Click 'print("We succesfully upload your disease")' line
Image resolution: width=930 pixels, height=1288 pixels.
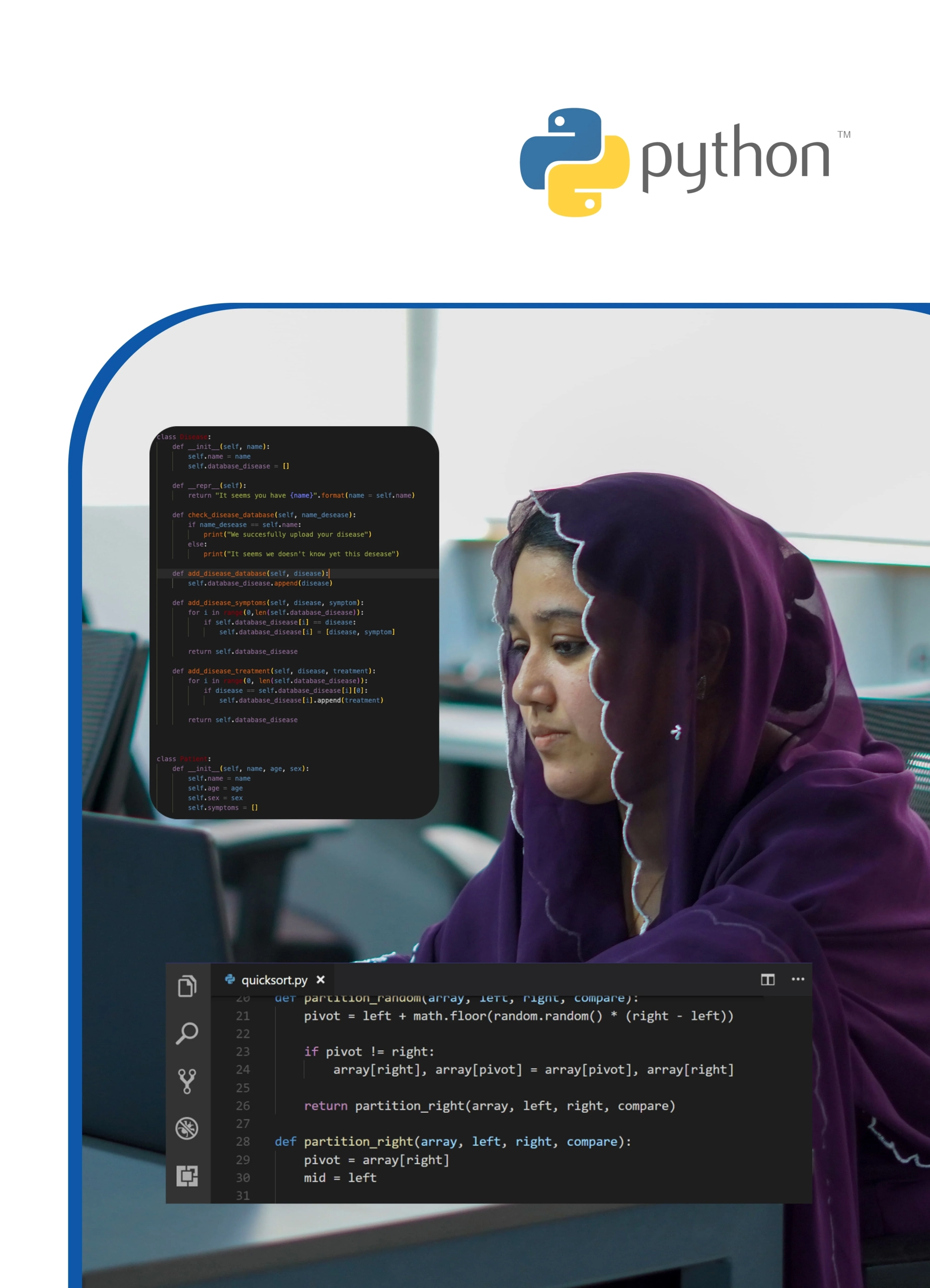pyautogui.click(x=287, y=534)
